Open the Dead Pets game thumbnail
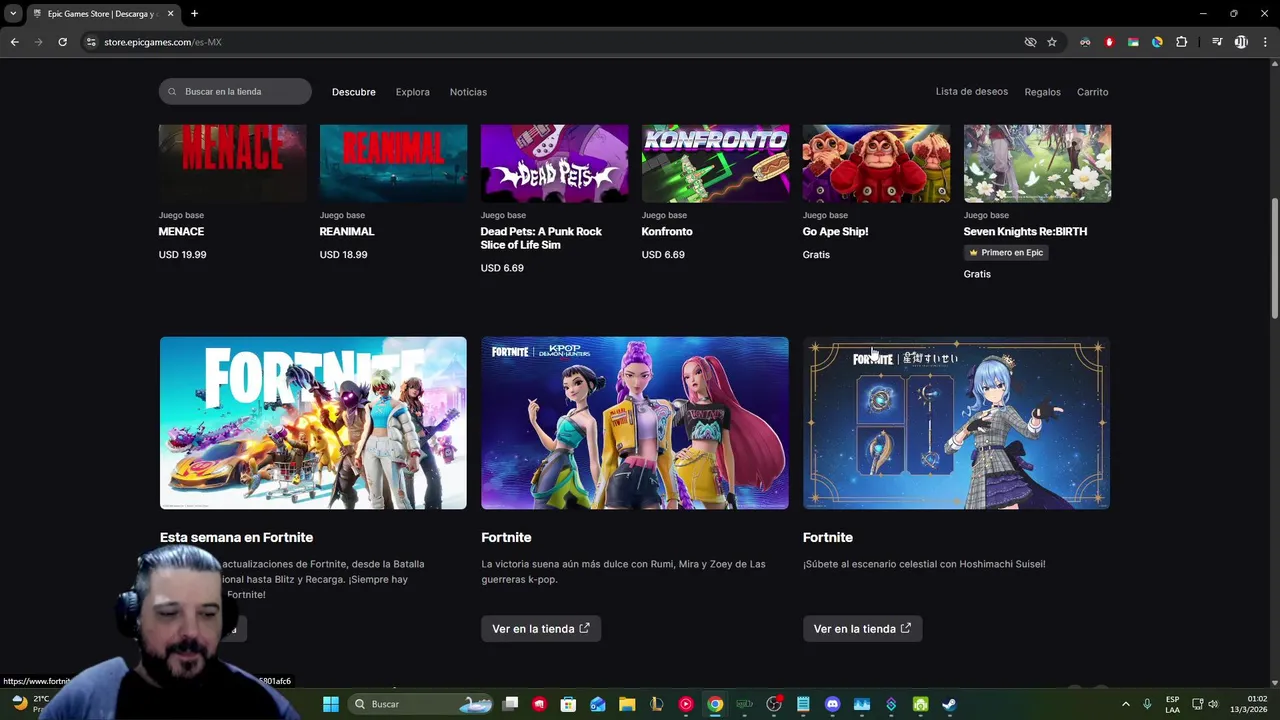 tap(554, 163)
